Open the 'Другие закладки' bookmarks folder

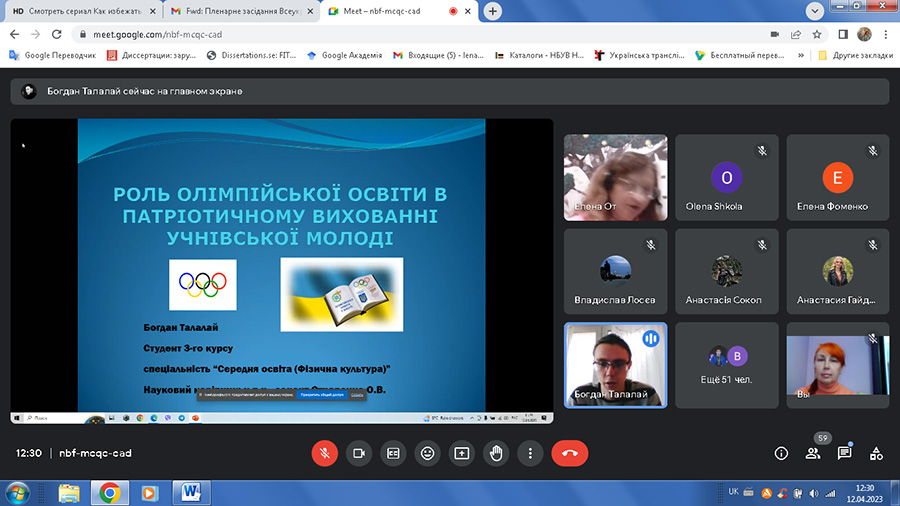click(853, 55)
